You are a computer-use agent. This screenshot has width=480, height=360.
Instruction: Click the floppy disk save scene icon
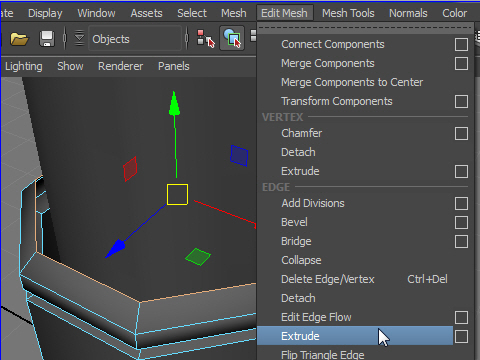[47, 39]
